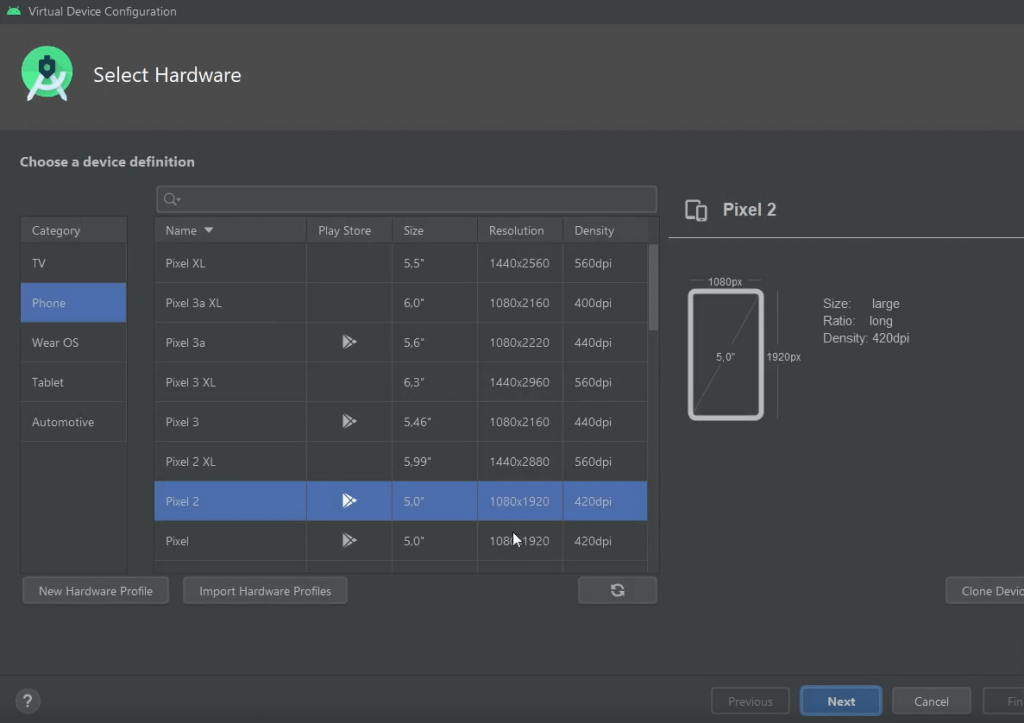Click the Play Store icon in bottom Pixel row
This screenshot has width=1024, height=723.
[x=349, y=540]
